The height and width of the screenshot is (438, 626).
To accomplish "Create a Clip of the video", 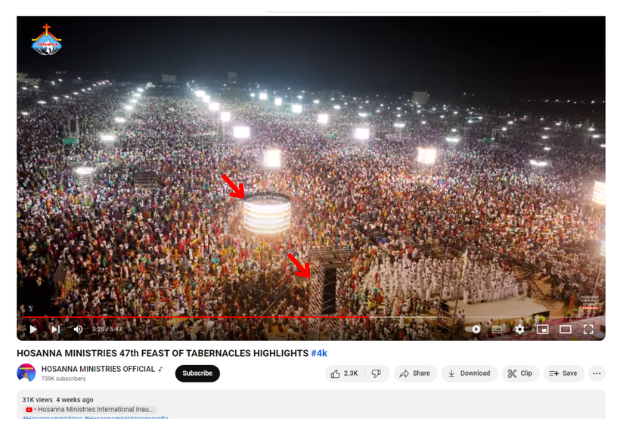I will pos(520,373).
